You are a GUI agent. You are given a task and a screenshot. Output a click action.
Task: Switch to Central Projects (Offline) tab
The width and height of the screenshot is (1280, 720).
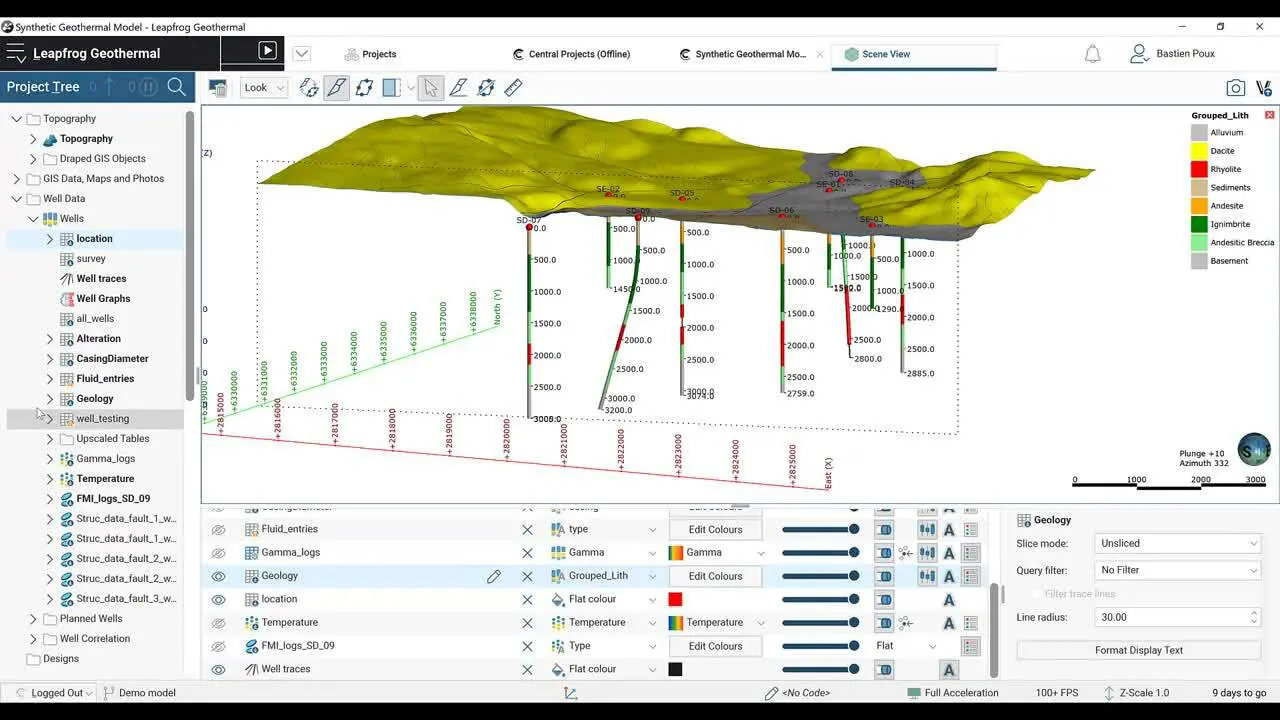coord(571,54)
